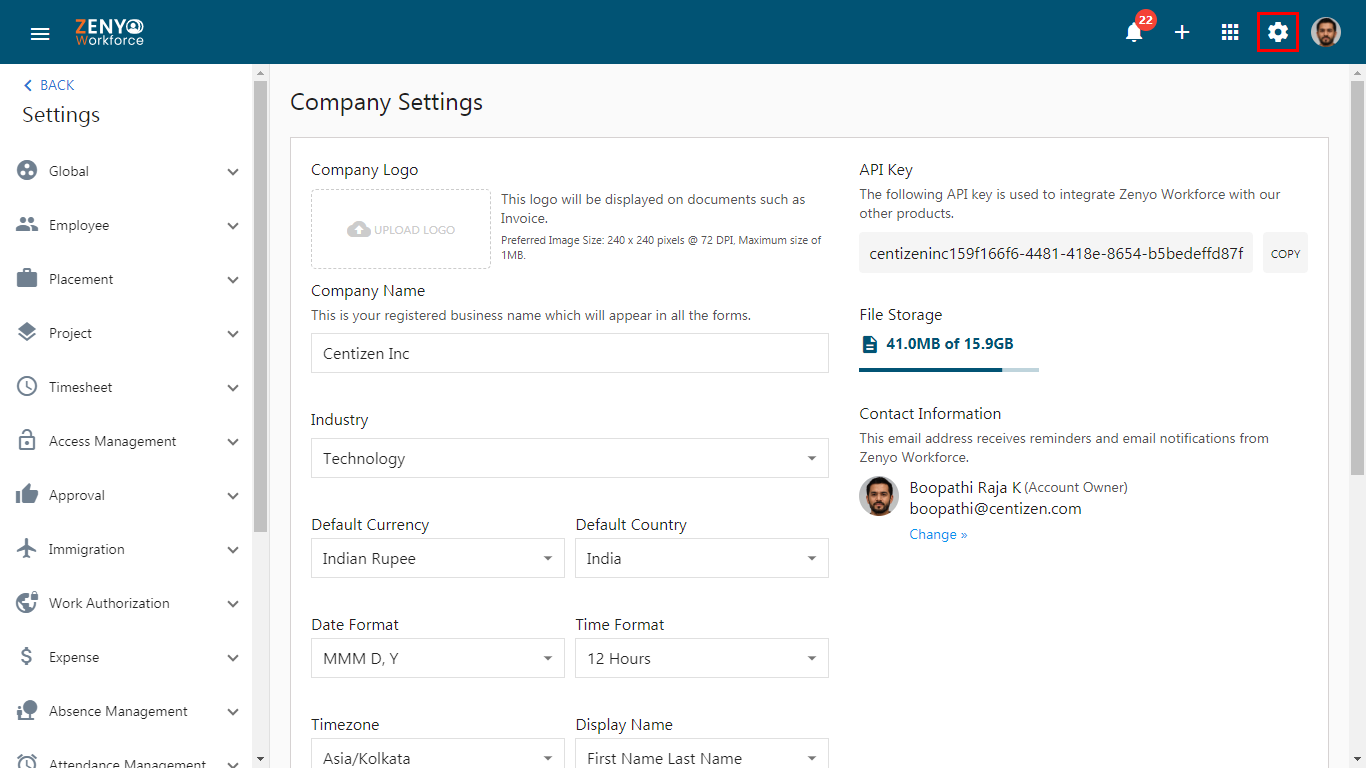Expand the Immigration section chevron
1366x768 pixels.
click(233, 550)
